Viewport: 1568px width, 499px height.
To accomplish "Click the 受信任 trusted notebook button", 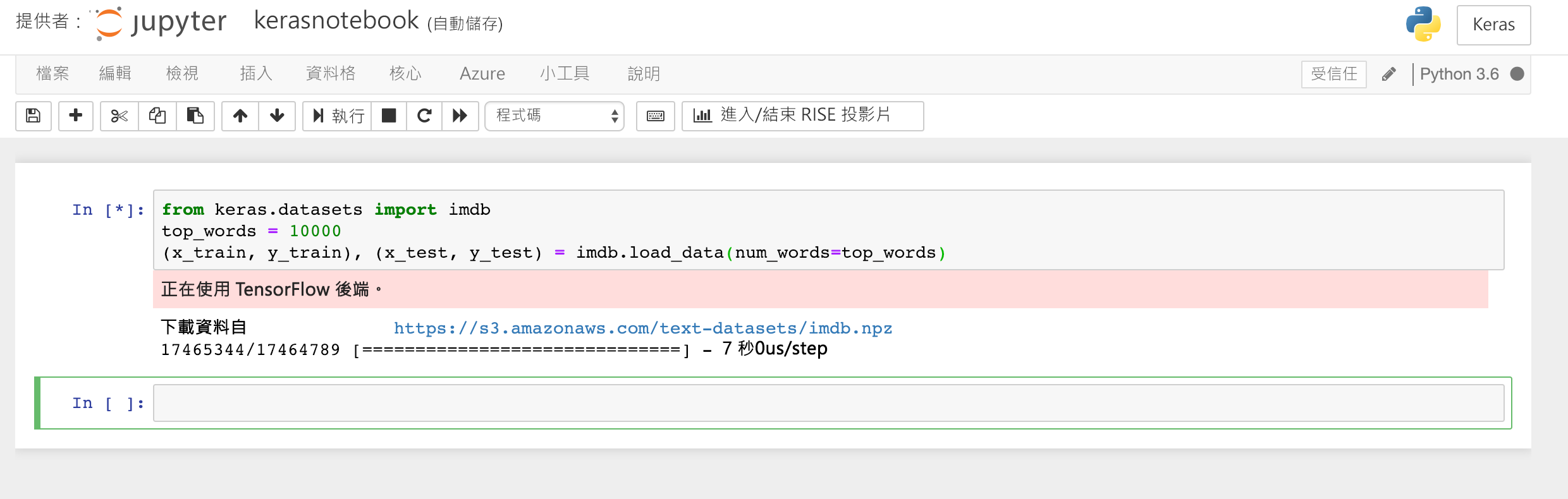I will [x=1334, y=75].
